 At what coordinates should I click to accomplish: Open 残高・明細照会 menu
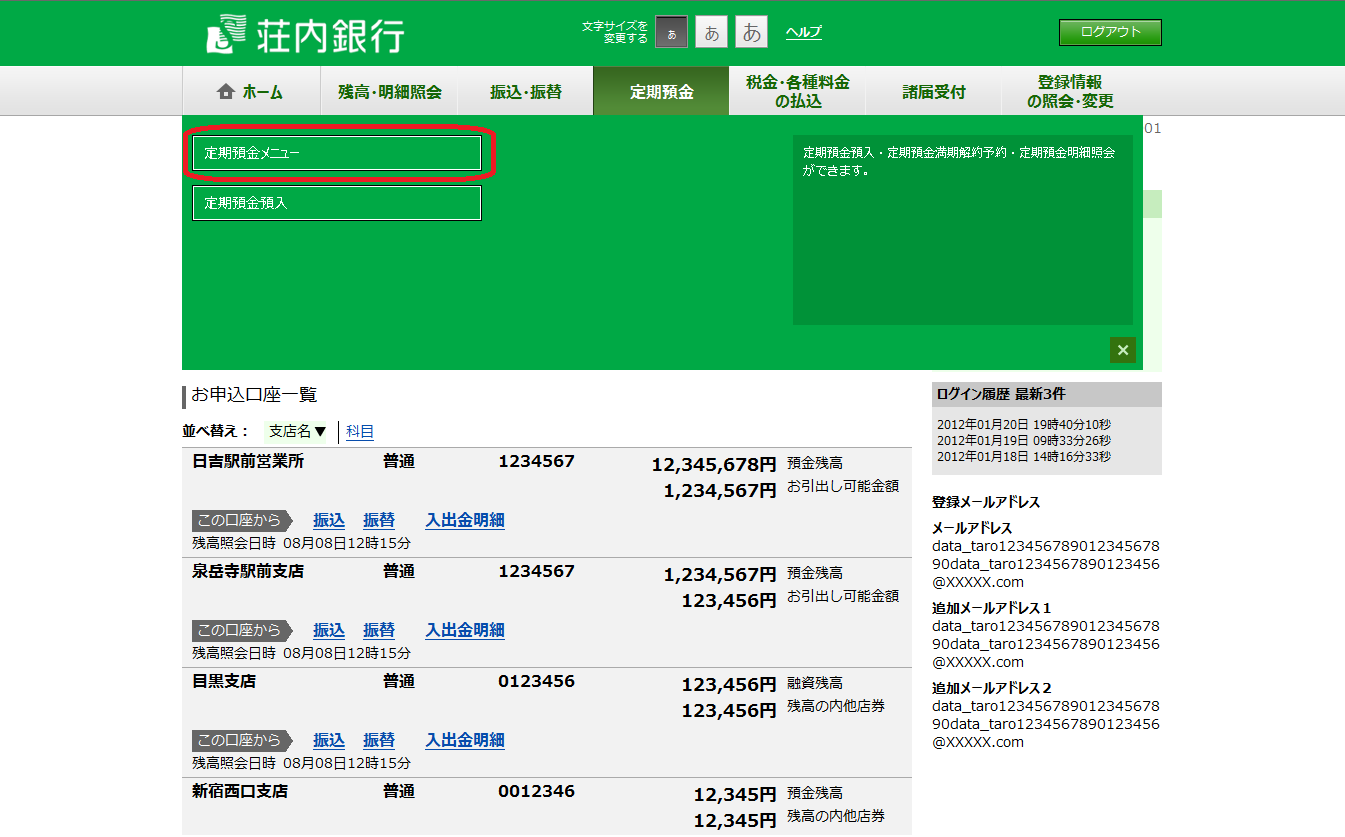pos(389,92)
